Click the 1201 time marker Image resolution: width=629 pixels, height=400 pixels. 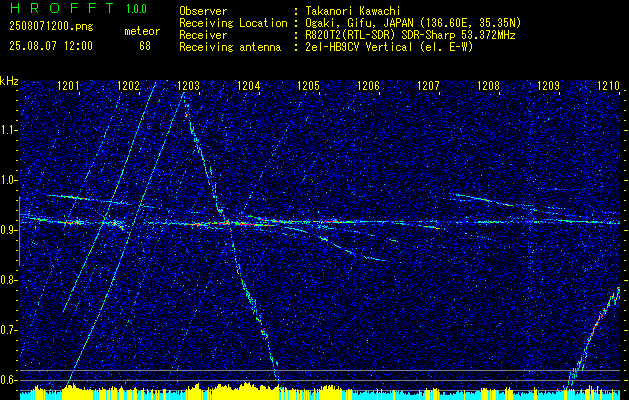(69, 85)
